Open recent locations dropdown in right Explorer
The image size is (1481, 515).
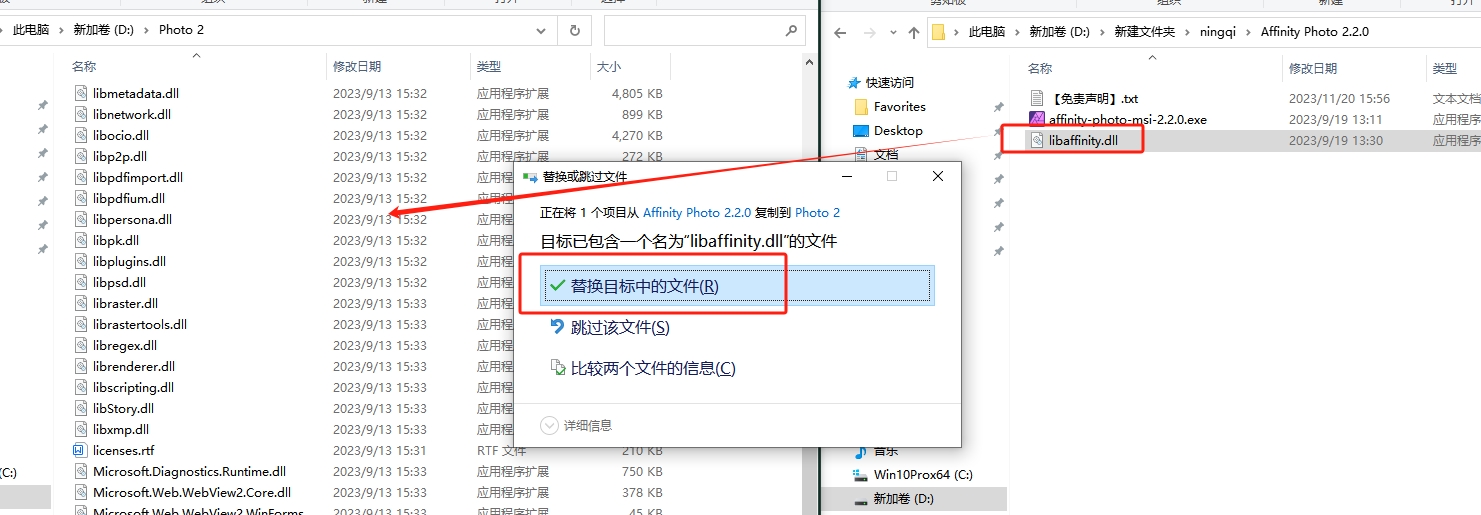892,32
